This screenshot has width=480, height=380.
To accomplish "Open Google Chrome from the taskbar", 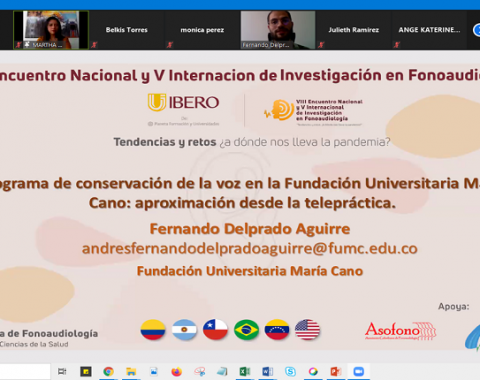I will (x=108, y=371).
